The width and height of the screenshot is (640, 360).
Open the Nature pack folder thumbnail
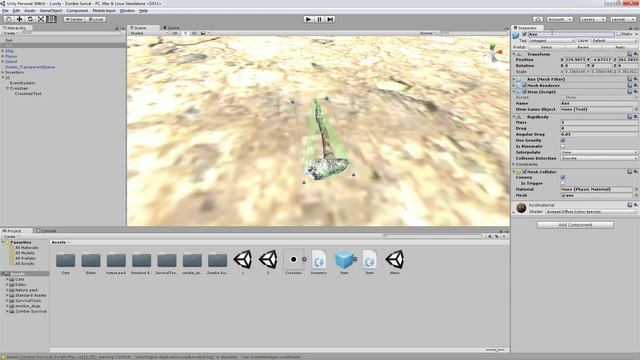pyautogui.click(x=116, y=262)
